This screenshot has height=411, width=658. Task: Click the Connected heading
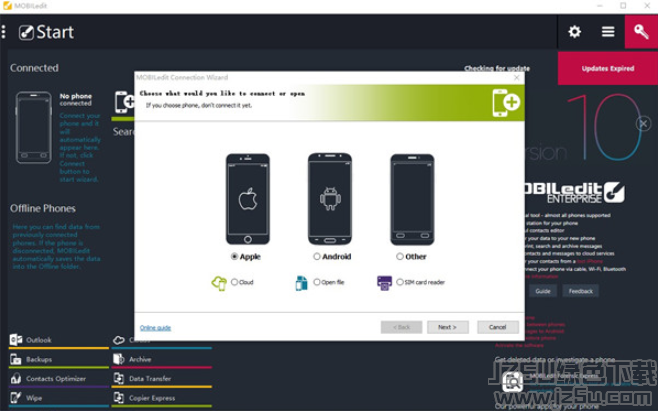coord(34,68)
